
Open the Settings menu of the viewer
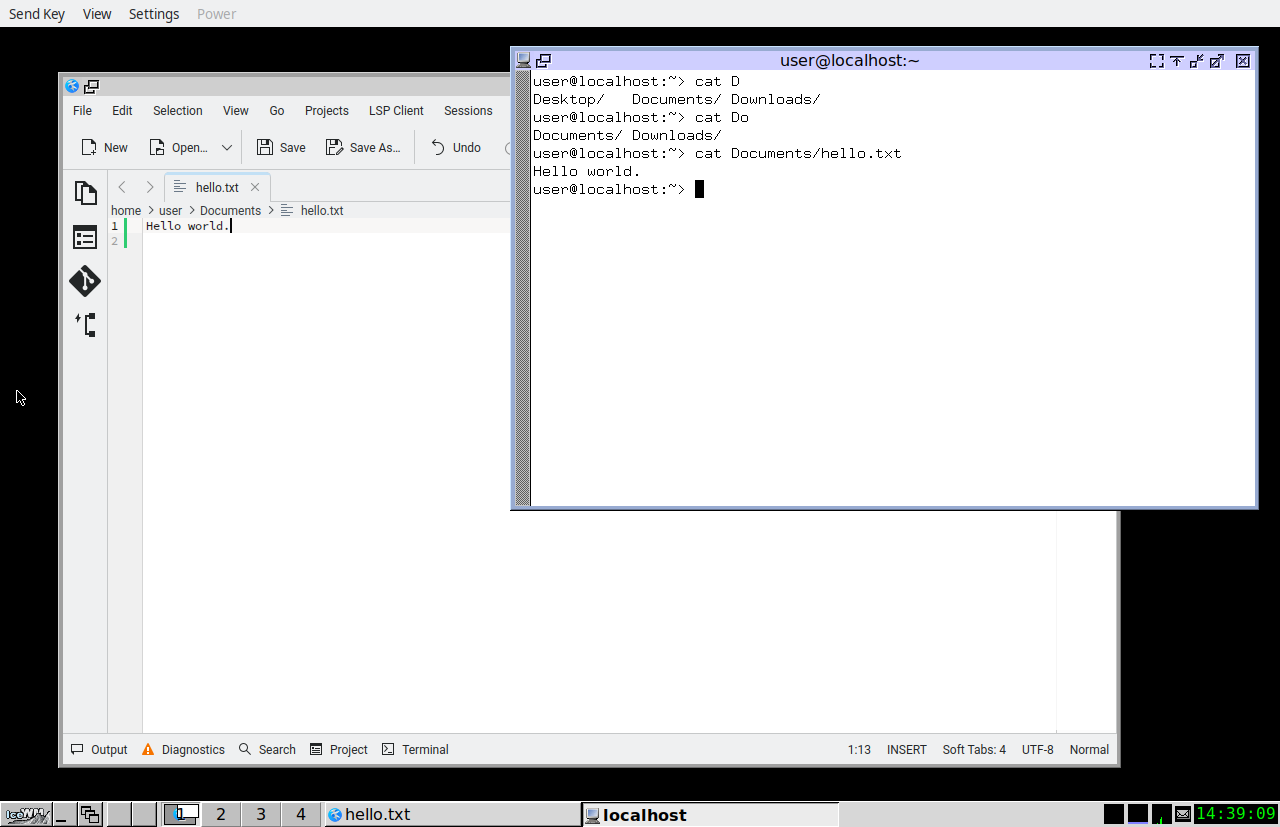(x=154, y=14)
